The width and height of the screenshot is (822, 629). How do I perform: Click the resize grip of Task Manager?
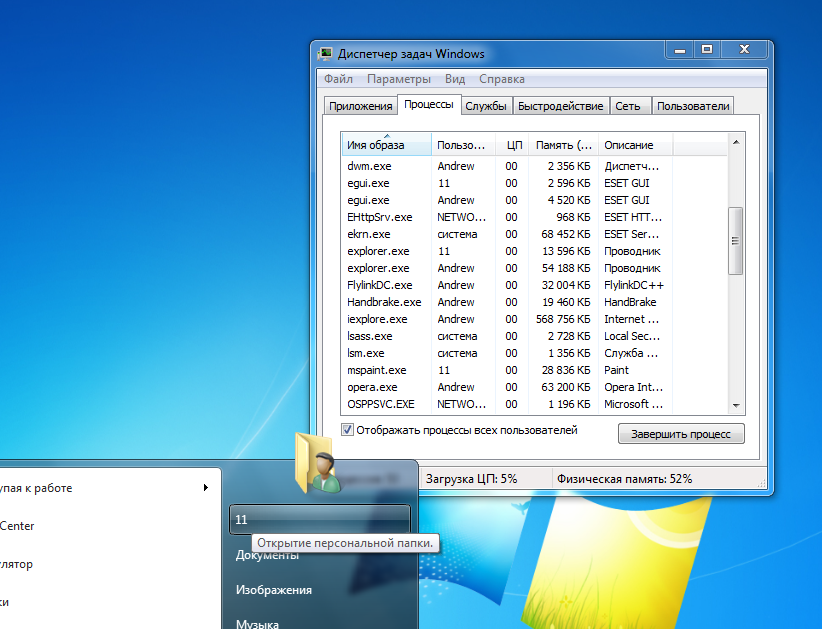762,484
